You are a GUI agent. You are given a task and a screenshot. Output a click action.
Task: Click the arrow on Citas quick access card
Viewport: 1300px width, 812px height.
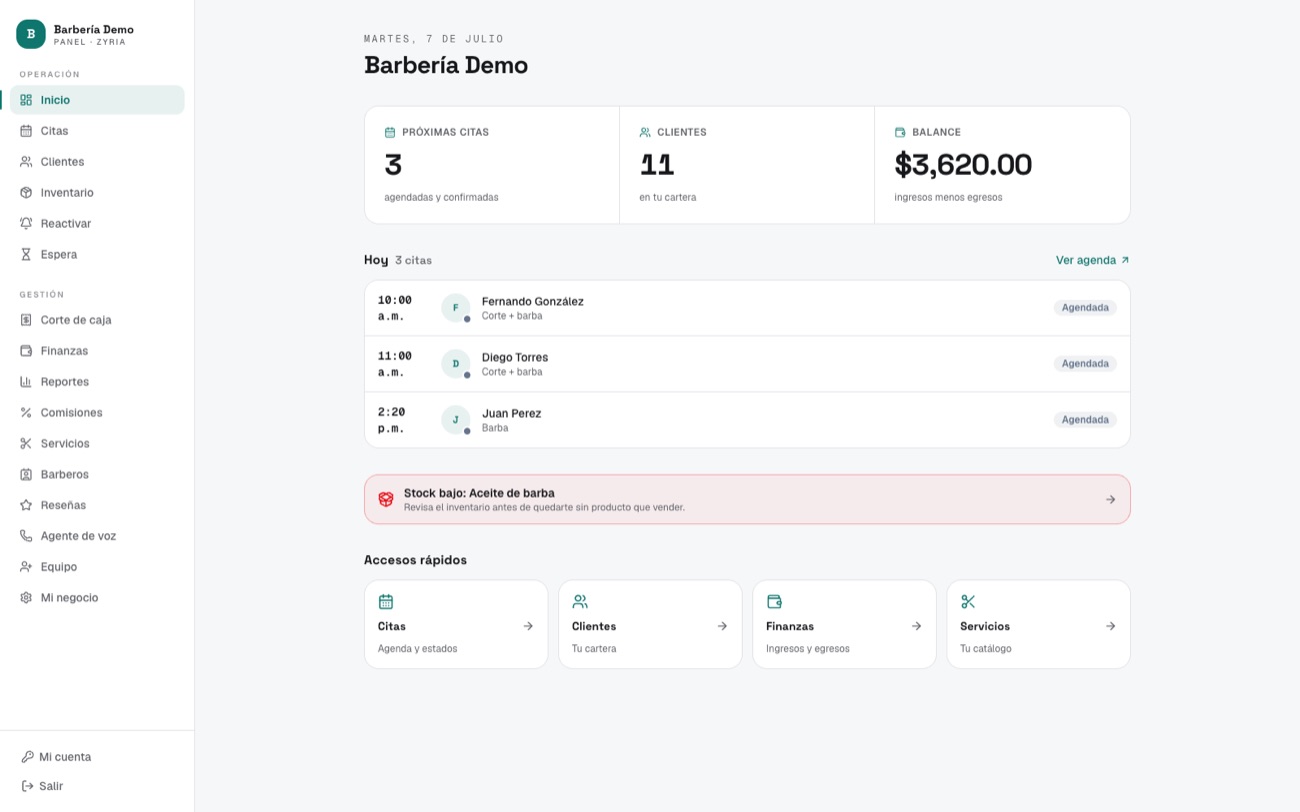(x=528, y=626)
